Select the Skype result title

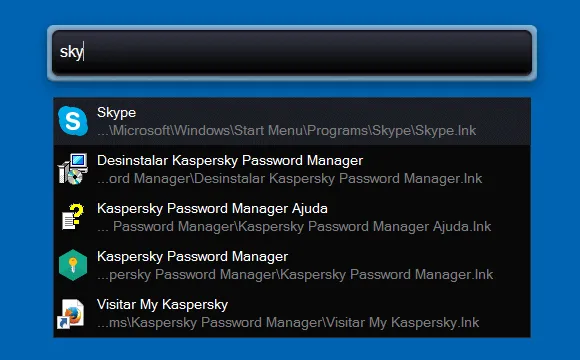tap(116, 112)
